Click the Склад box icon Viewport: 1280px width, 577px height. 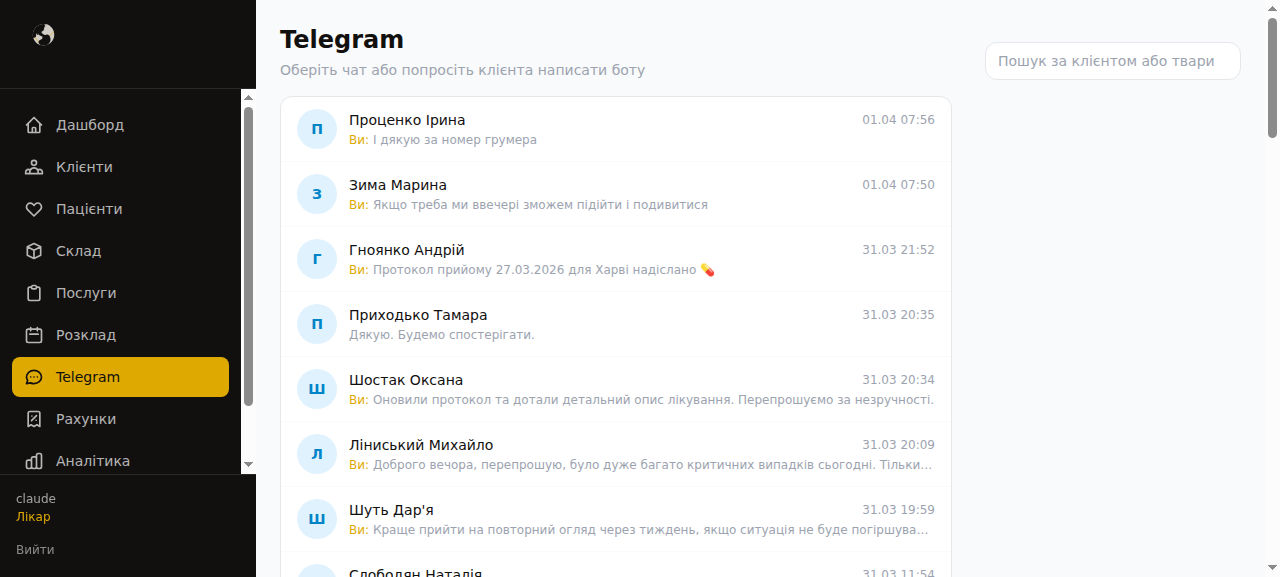(x=34, y=251)
